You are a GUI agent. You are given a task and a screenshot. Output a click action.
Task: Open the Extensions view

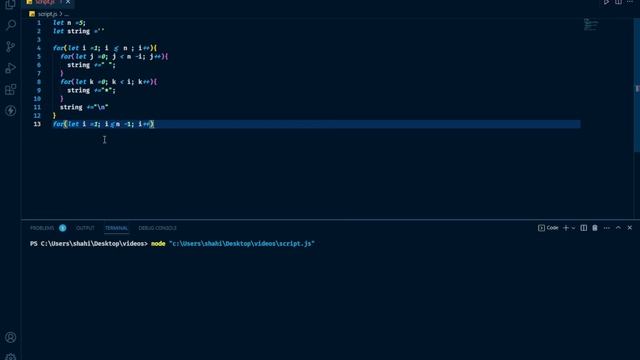[x=10, y=89]
